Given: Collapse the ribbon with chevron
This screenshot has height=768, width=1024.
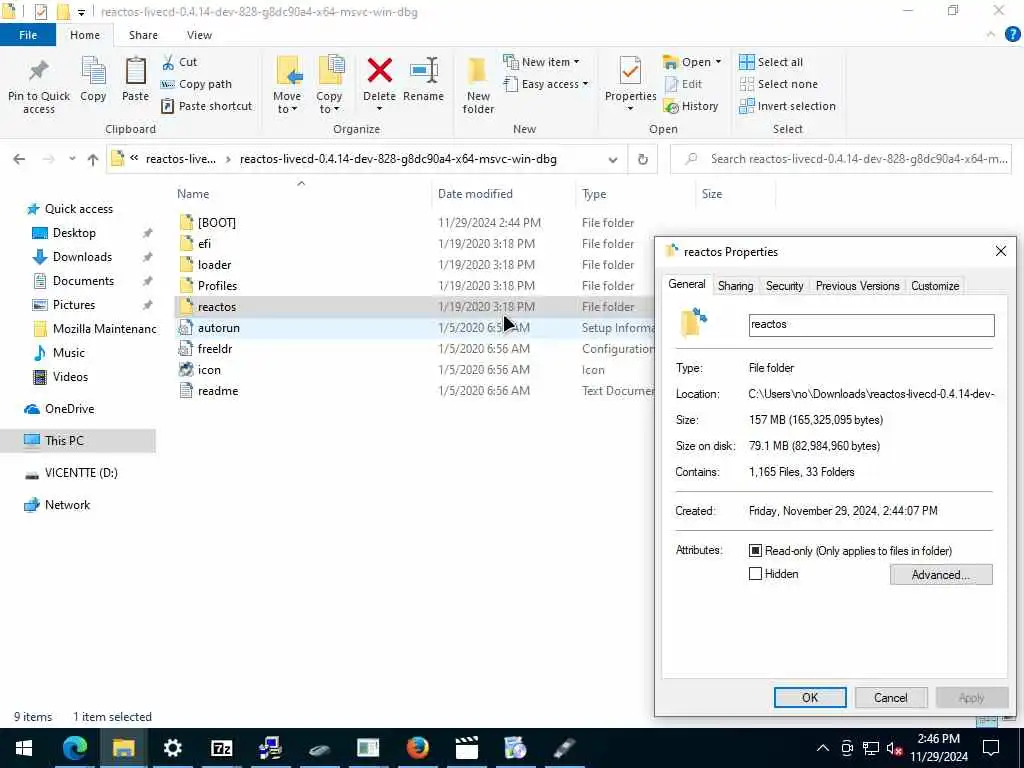Looking at the screenshot, I should point(991,35).
